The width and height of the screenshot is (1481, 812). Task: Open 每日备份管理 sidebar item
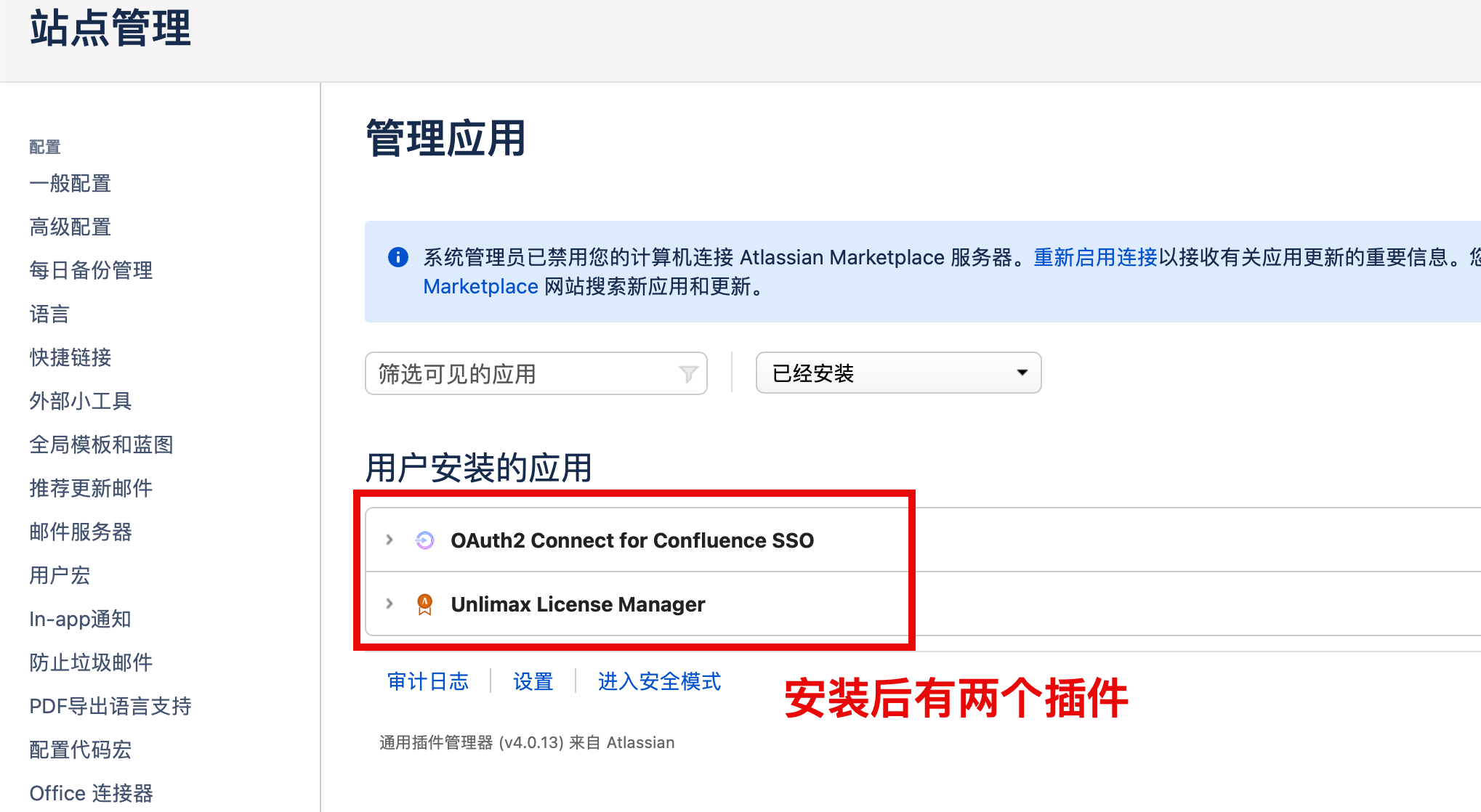[91, 270]
